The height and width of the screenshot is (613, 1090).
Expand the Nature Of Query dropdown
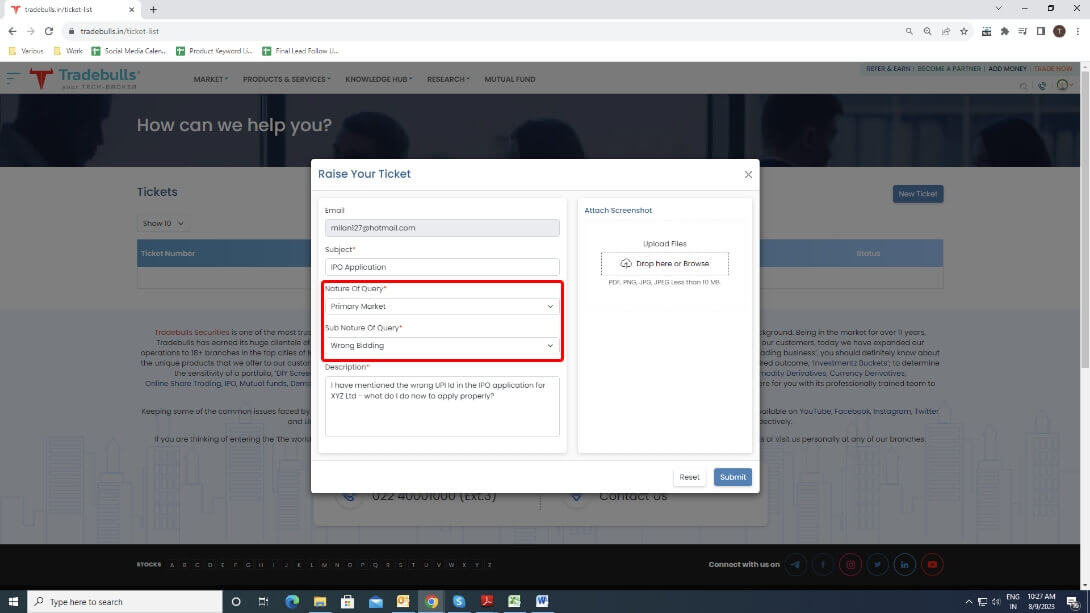click(441, 306)
